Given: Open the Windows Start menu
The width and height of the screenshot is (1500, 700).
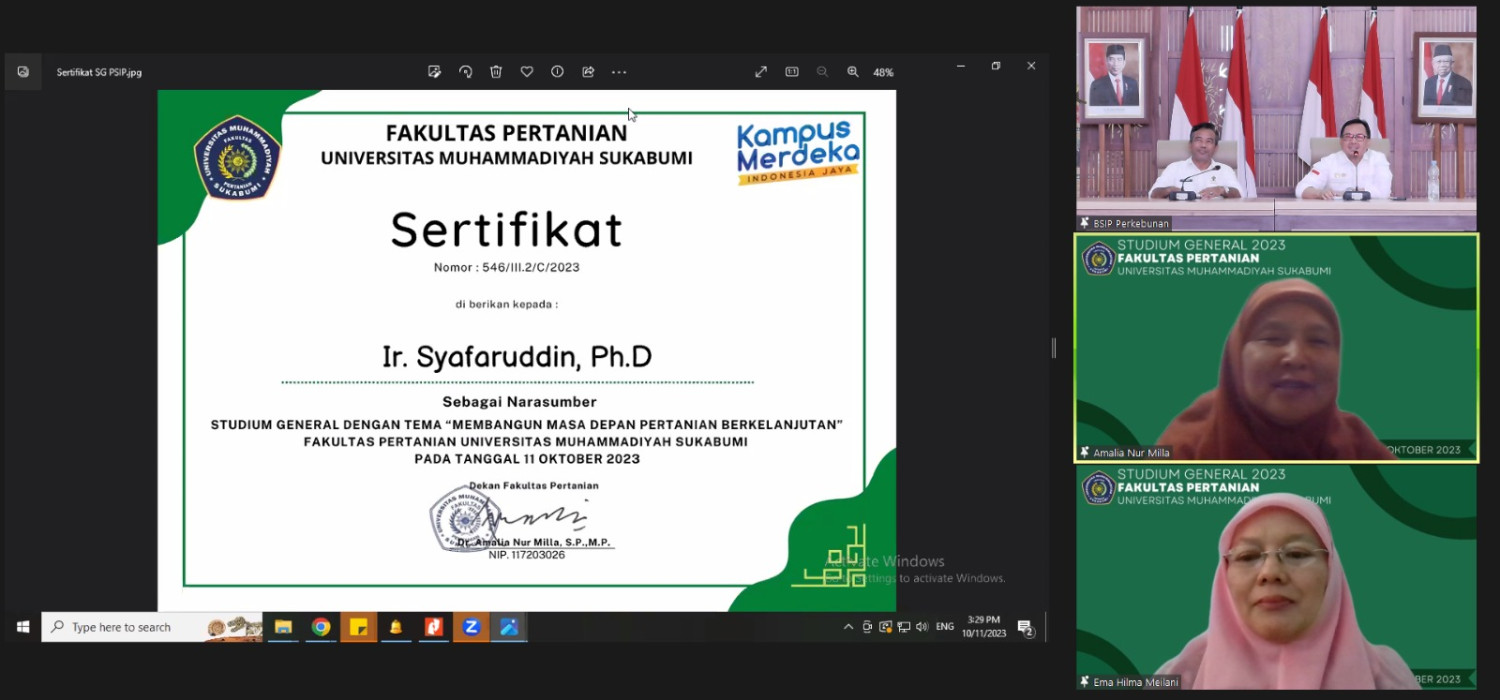Looking at the screenshot, I should 22,627.
